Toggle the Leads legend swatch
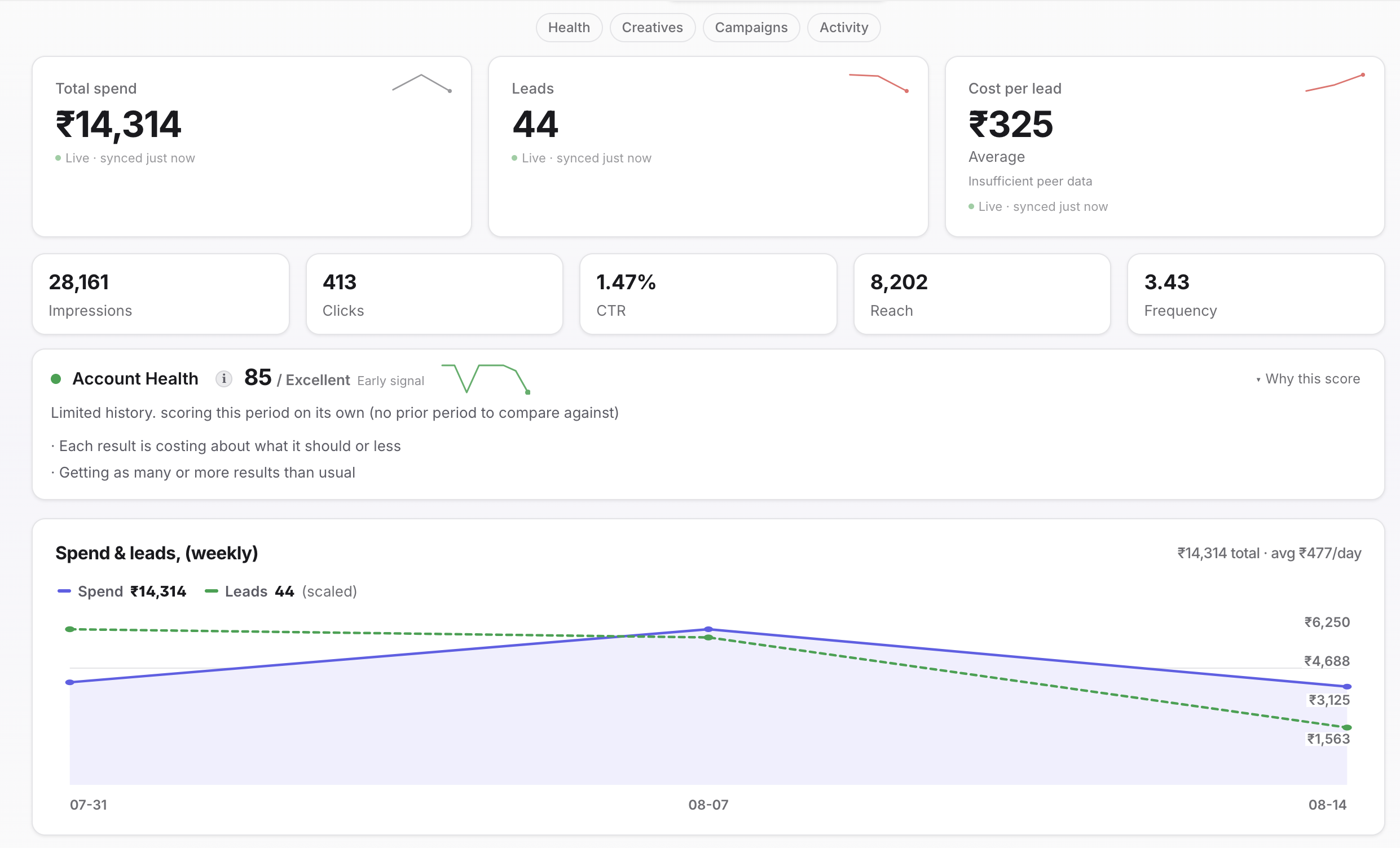This screenshot has width=1400, height=848. click(212, 591)
